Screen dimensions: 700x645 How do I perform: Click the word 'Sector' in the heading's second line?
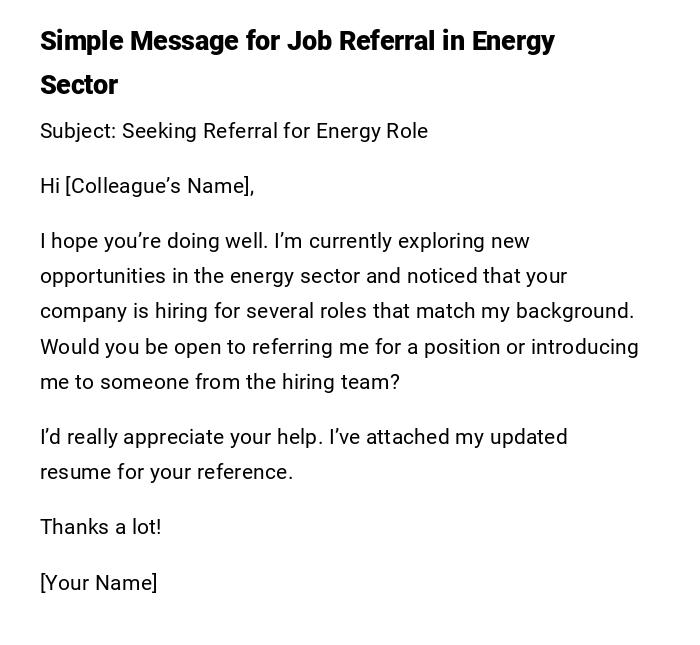click(x=79, y=86)
